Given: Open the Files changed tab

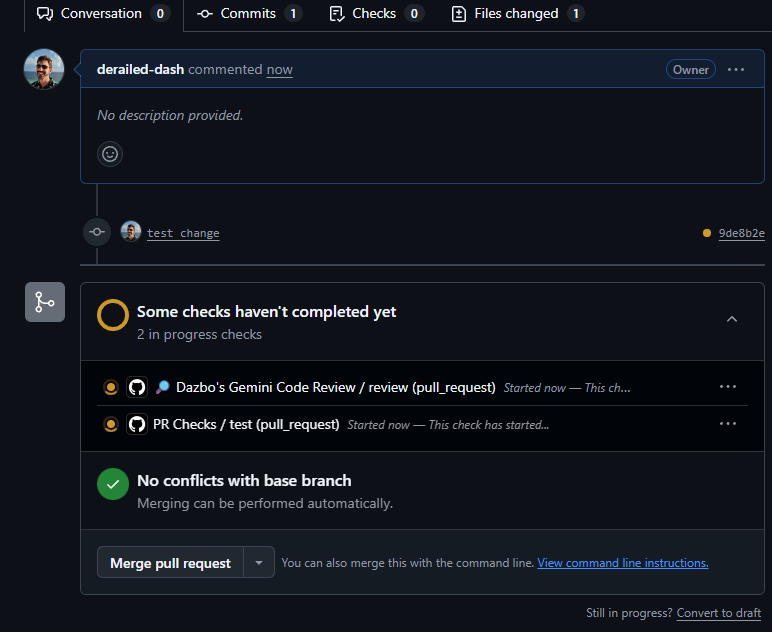Looking at the screenshot, I should (517, 14).
